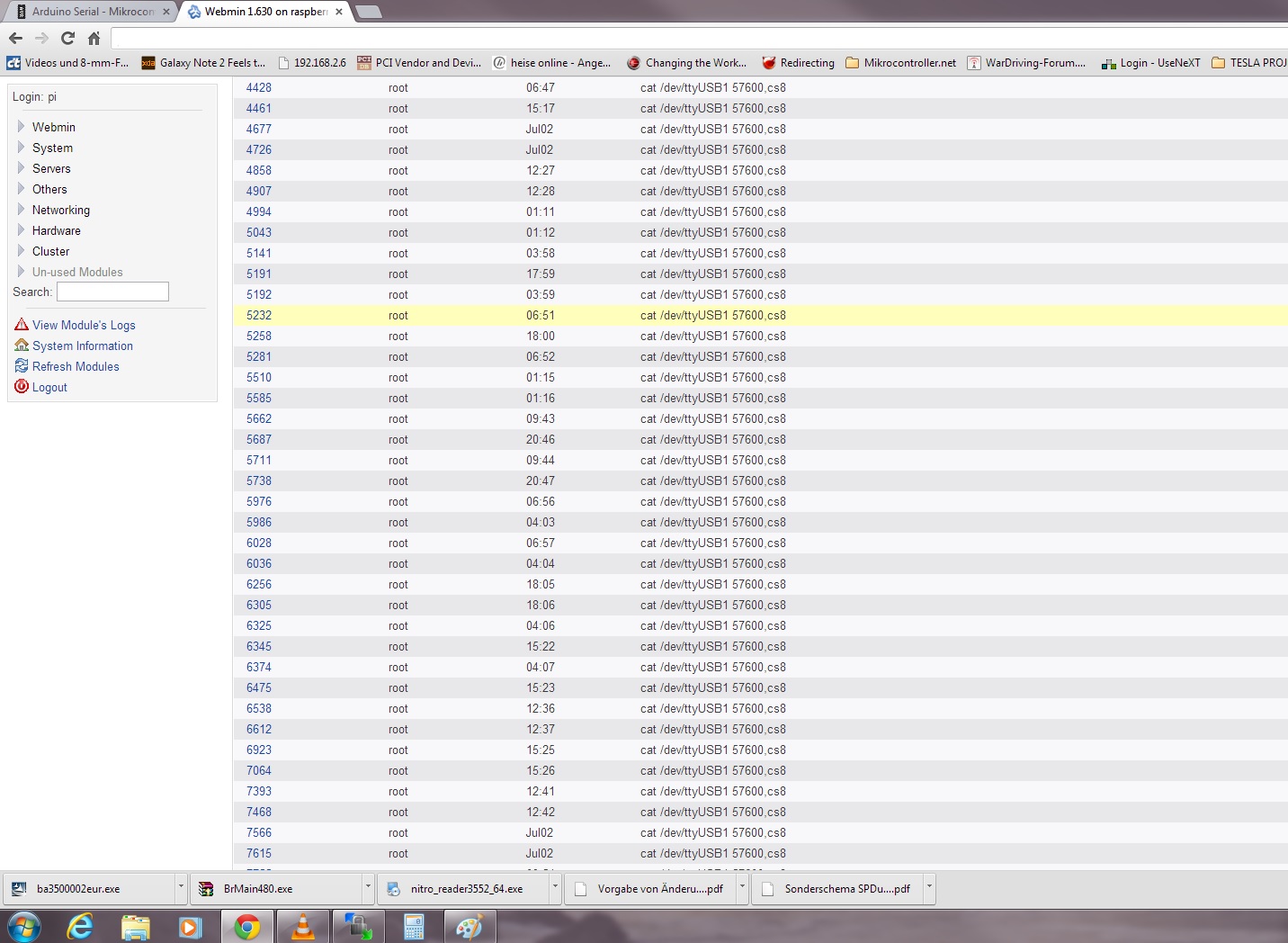Click the browser Forward arrow

pyautogui.click(x=41, y=38)
